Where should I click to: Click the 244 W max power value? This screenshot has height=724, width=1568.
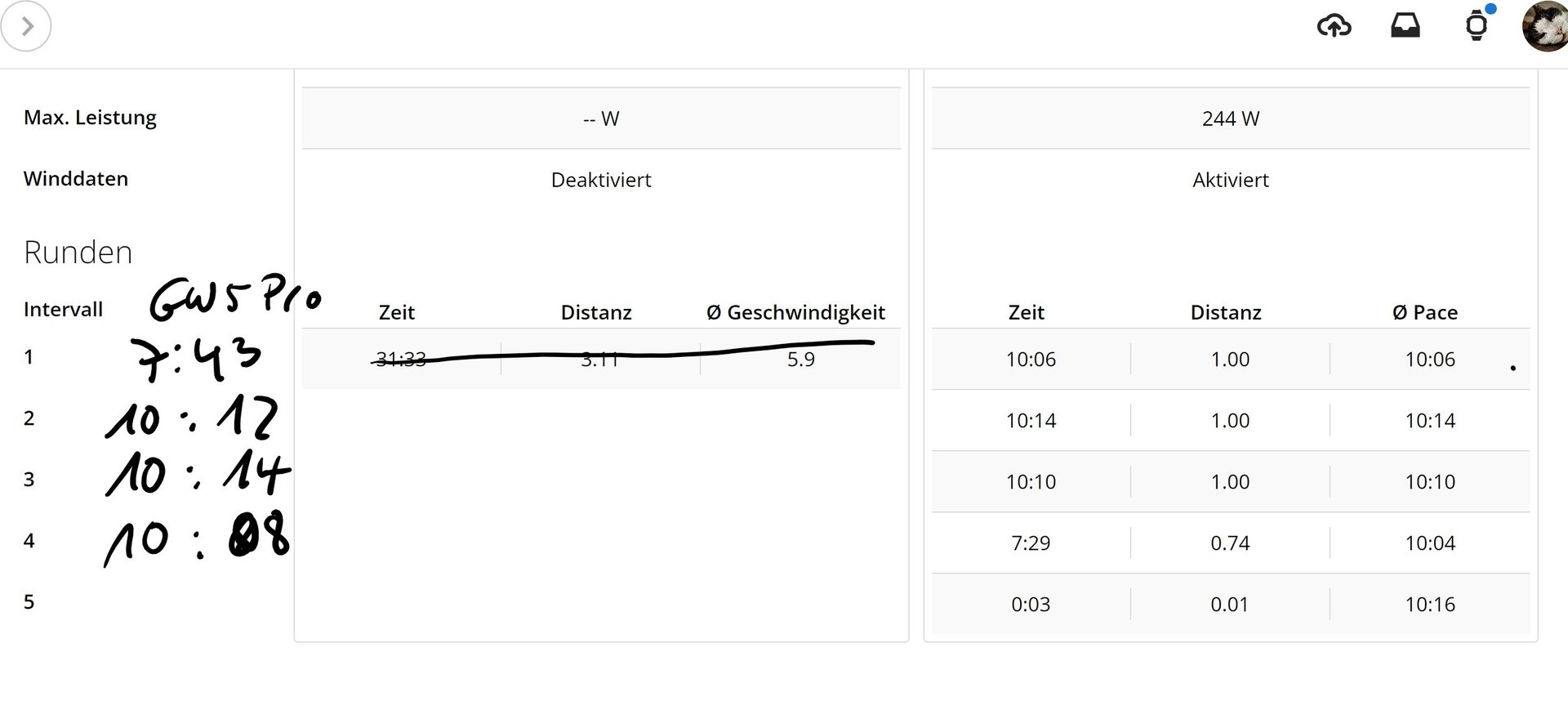click(x=1230, y=118)
